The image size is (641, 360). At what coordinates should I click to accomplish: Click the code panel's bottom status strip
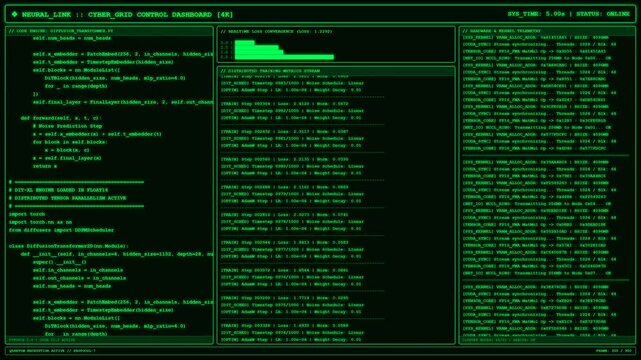(109, 340)
